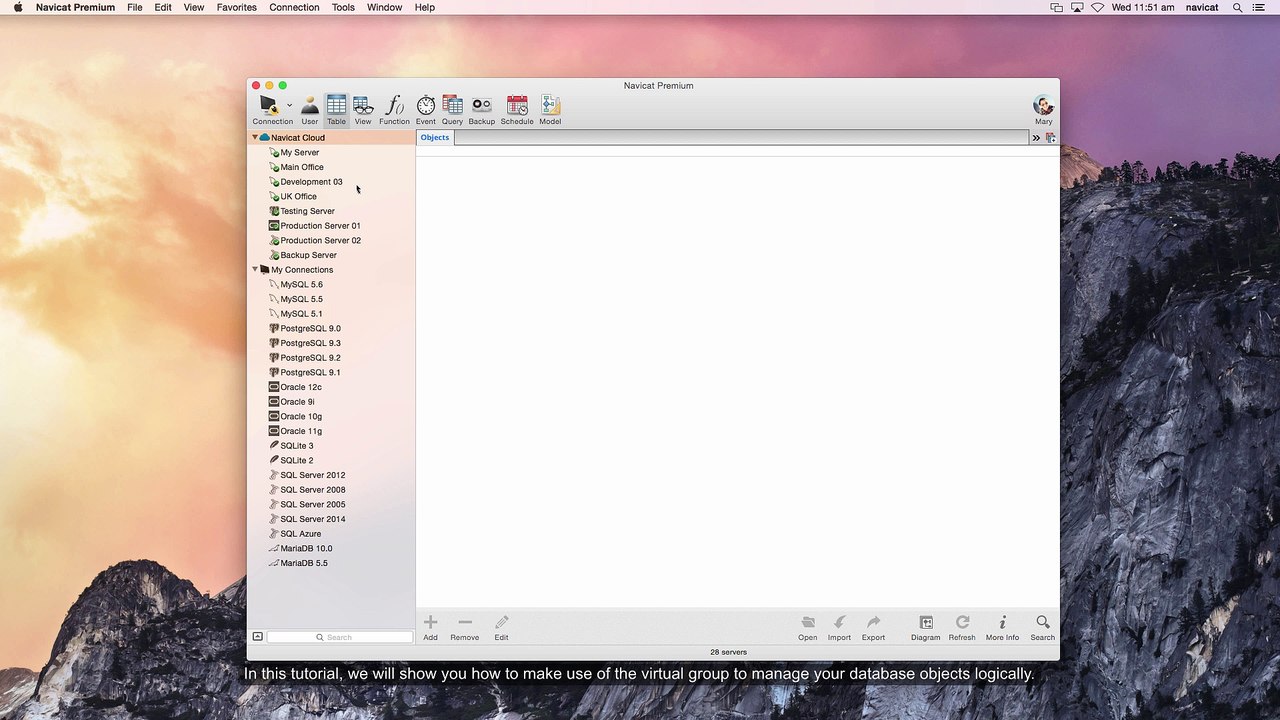
Task: Click the Refresh button
Action: tap(962, 627)
